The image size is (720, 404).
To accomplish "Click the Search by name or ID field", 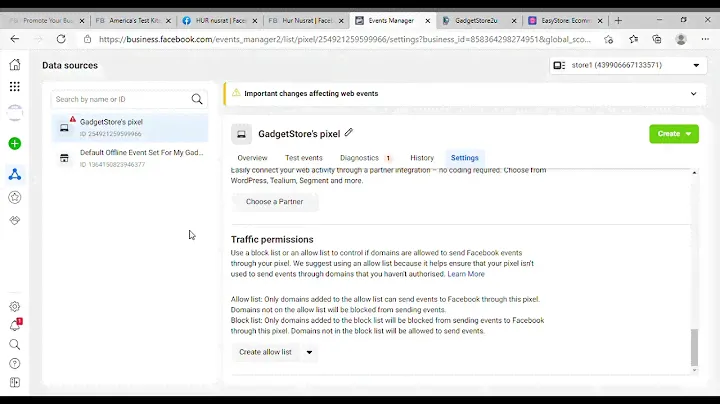I will tap(121, 99).
